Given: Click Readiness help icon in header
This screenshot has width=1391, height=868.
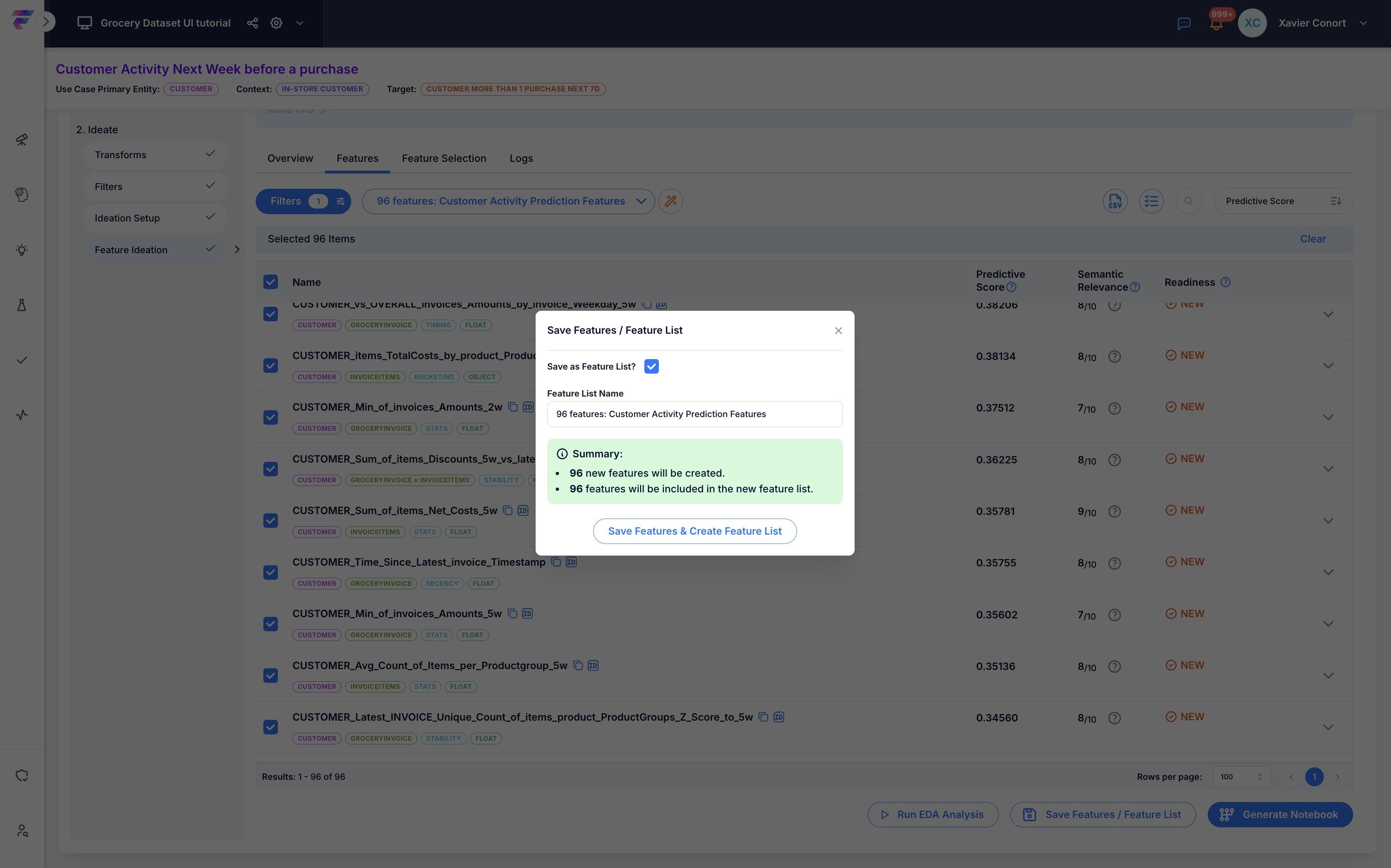Looking at the screenshot, I should (1225, 283).
